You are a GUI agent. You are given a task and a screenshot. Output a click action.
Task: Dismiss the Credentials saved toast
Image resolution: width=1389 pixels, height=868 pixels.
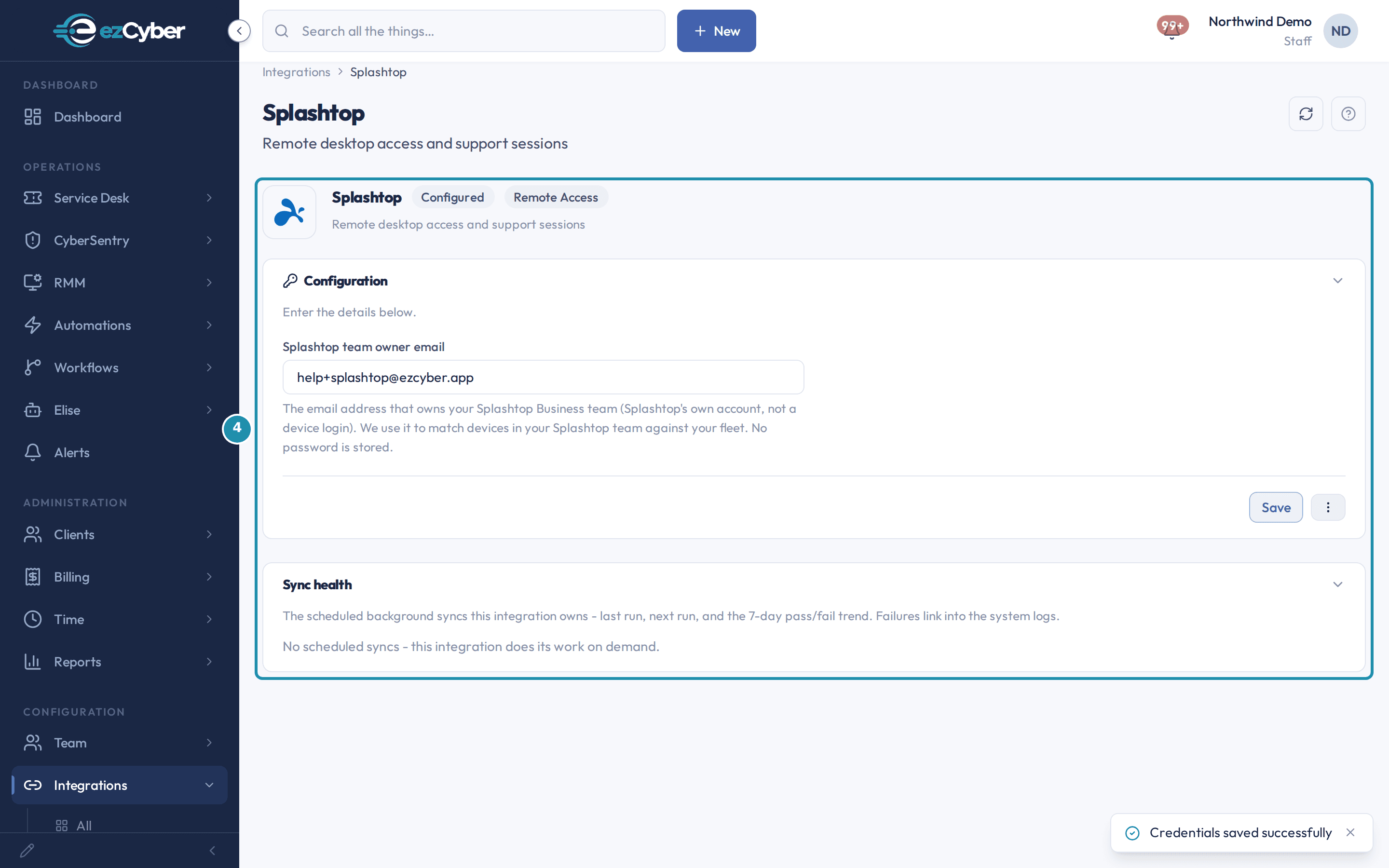tap(1350, 832)
